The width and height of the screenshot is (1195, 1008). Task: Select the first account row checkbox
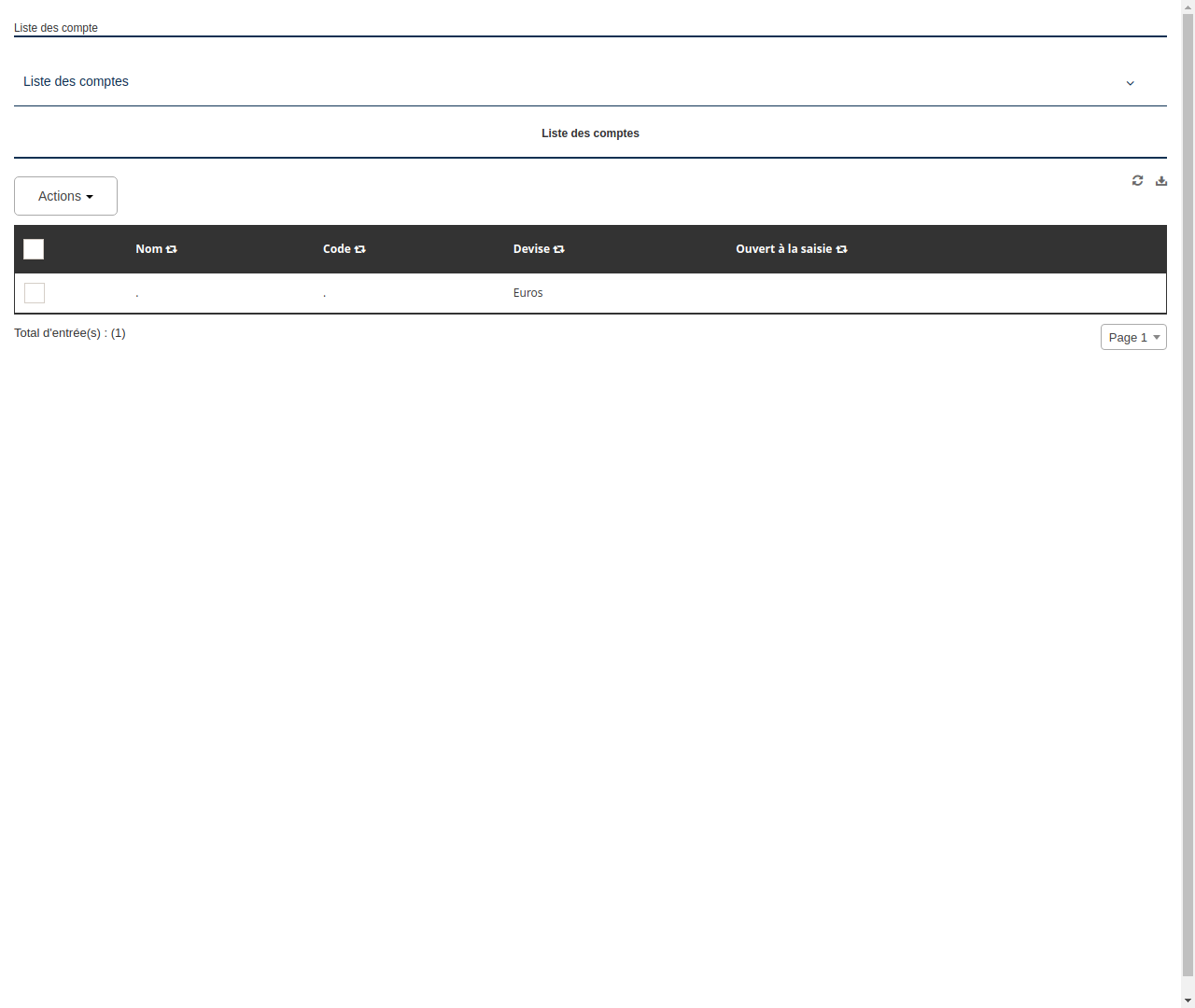(x=35, y=292)
